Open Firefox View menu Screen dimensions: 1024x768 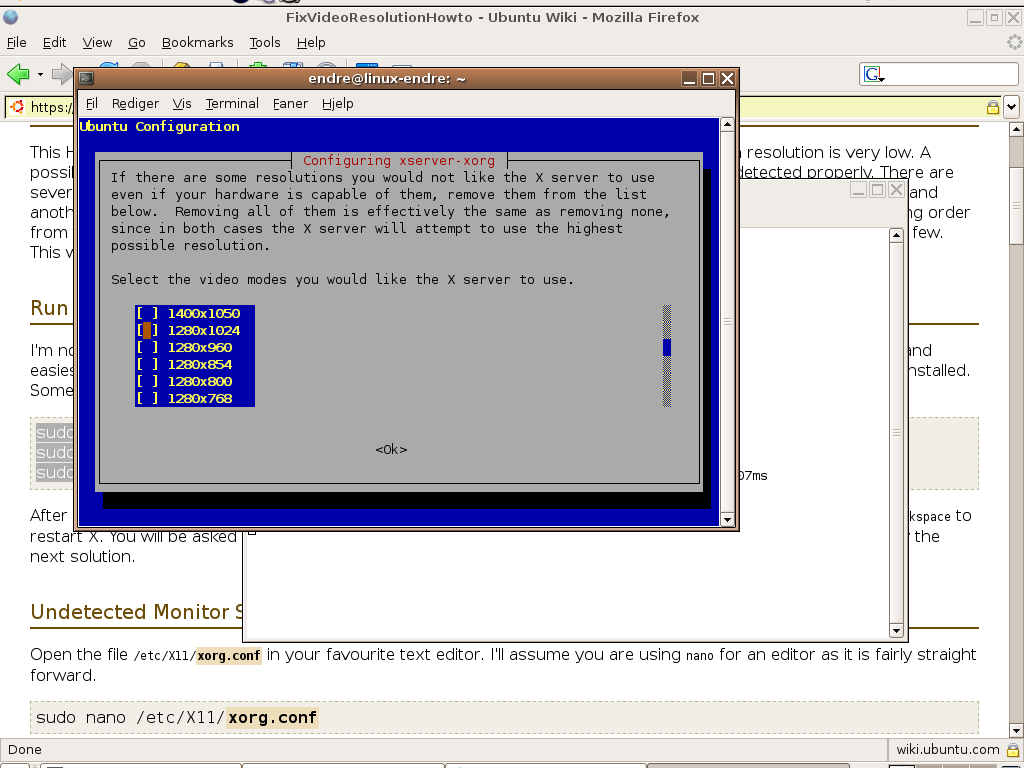coord(97,42)
